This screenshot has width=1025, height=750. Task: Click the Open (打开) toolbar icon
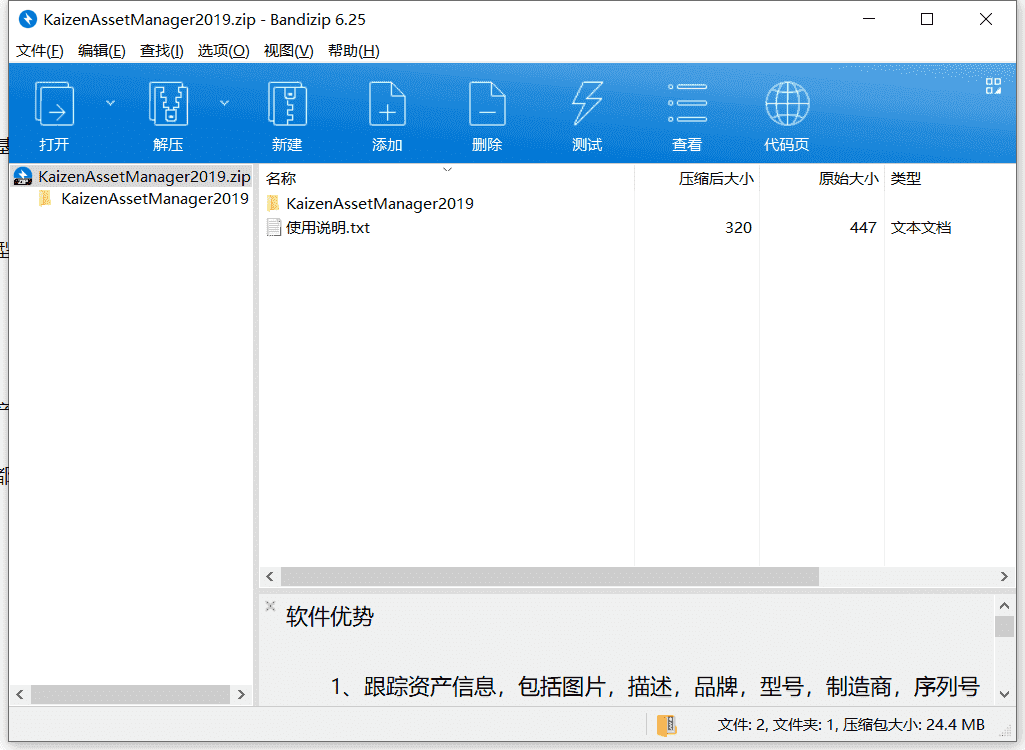54,105
